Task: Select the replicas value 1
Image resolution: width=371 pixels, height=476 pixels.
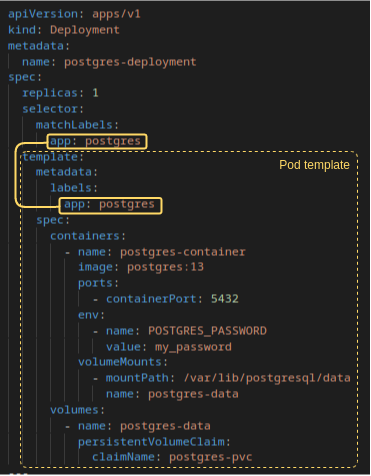Action: 95,93
